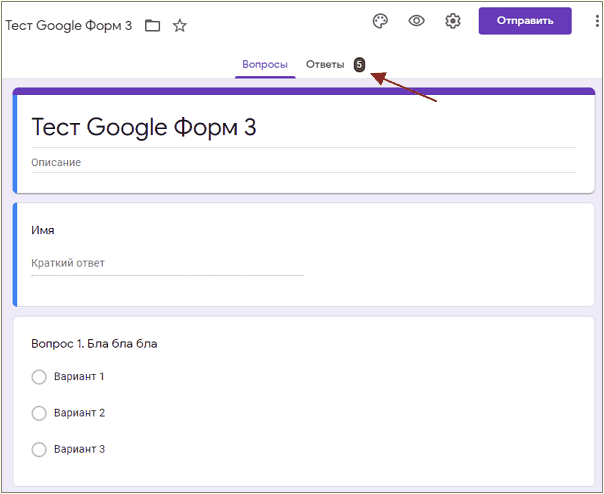Click the Вариант 2 option label

tap(79, 413)
